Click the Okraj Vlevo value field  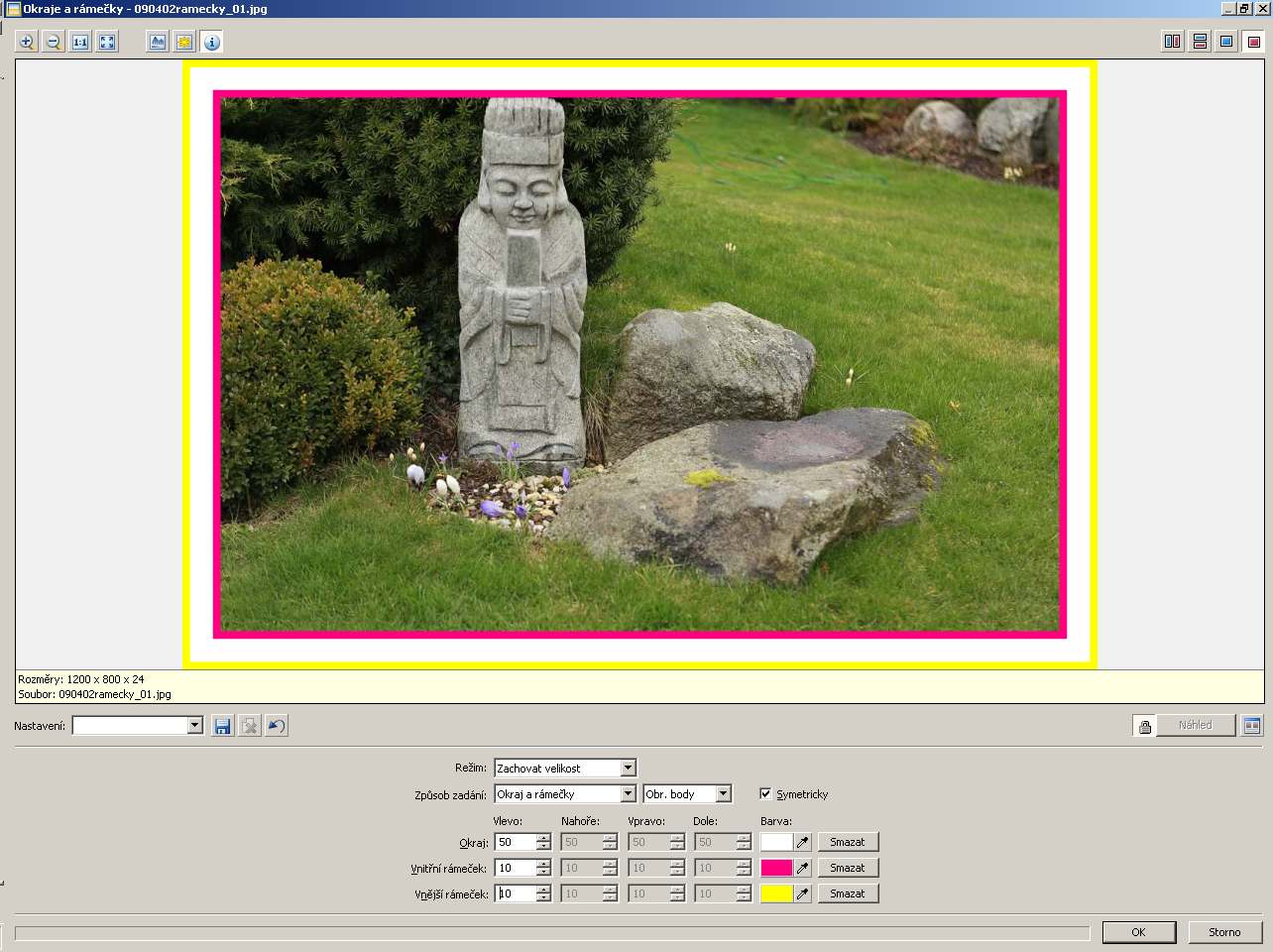click(515, 842)
